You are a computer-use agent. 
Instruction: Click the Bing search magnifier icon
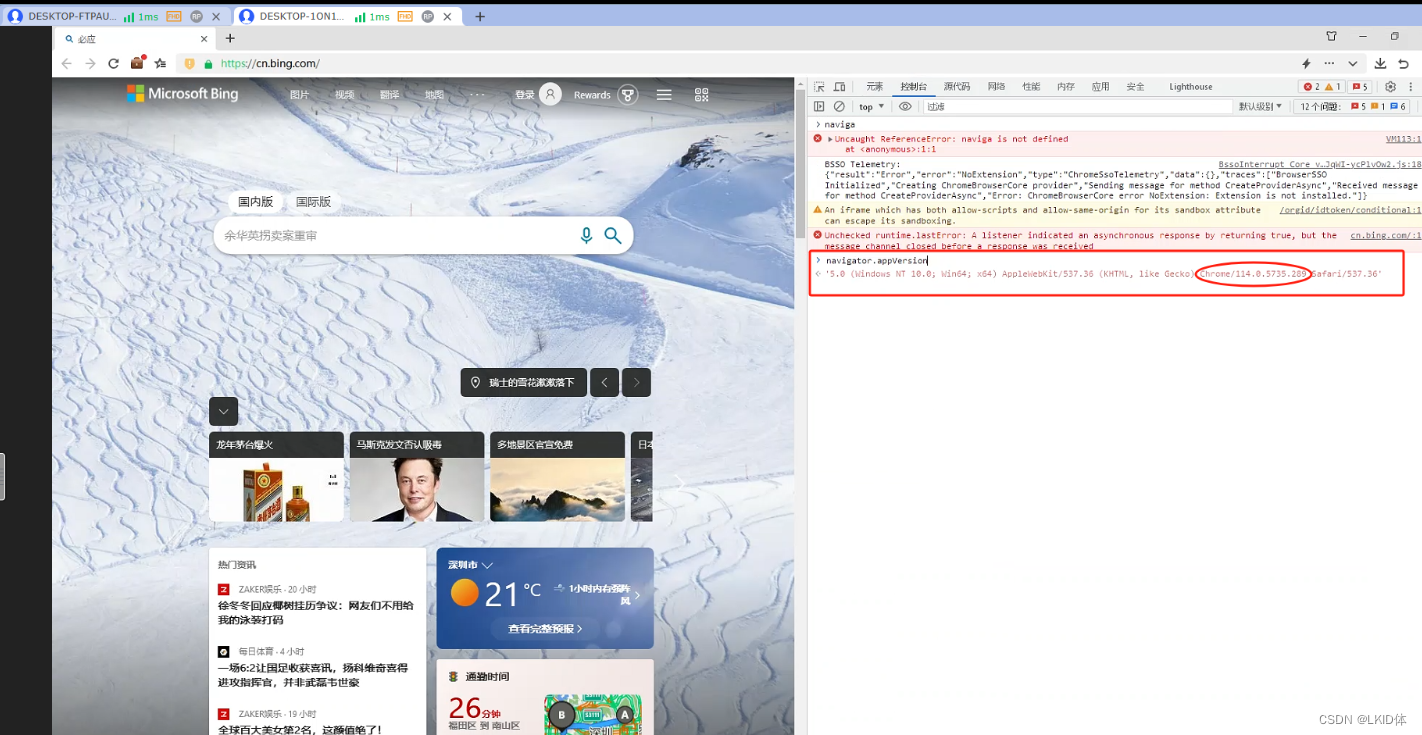pyautogui.click(x=613, y=235)
